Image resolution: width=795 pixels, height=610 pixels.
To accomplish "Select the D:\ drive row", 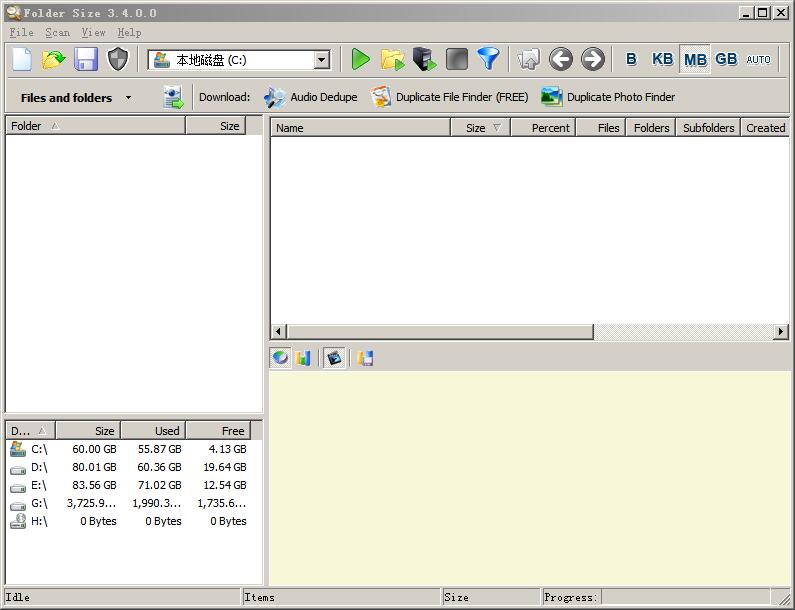I will click(129, 467).
